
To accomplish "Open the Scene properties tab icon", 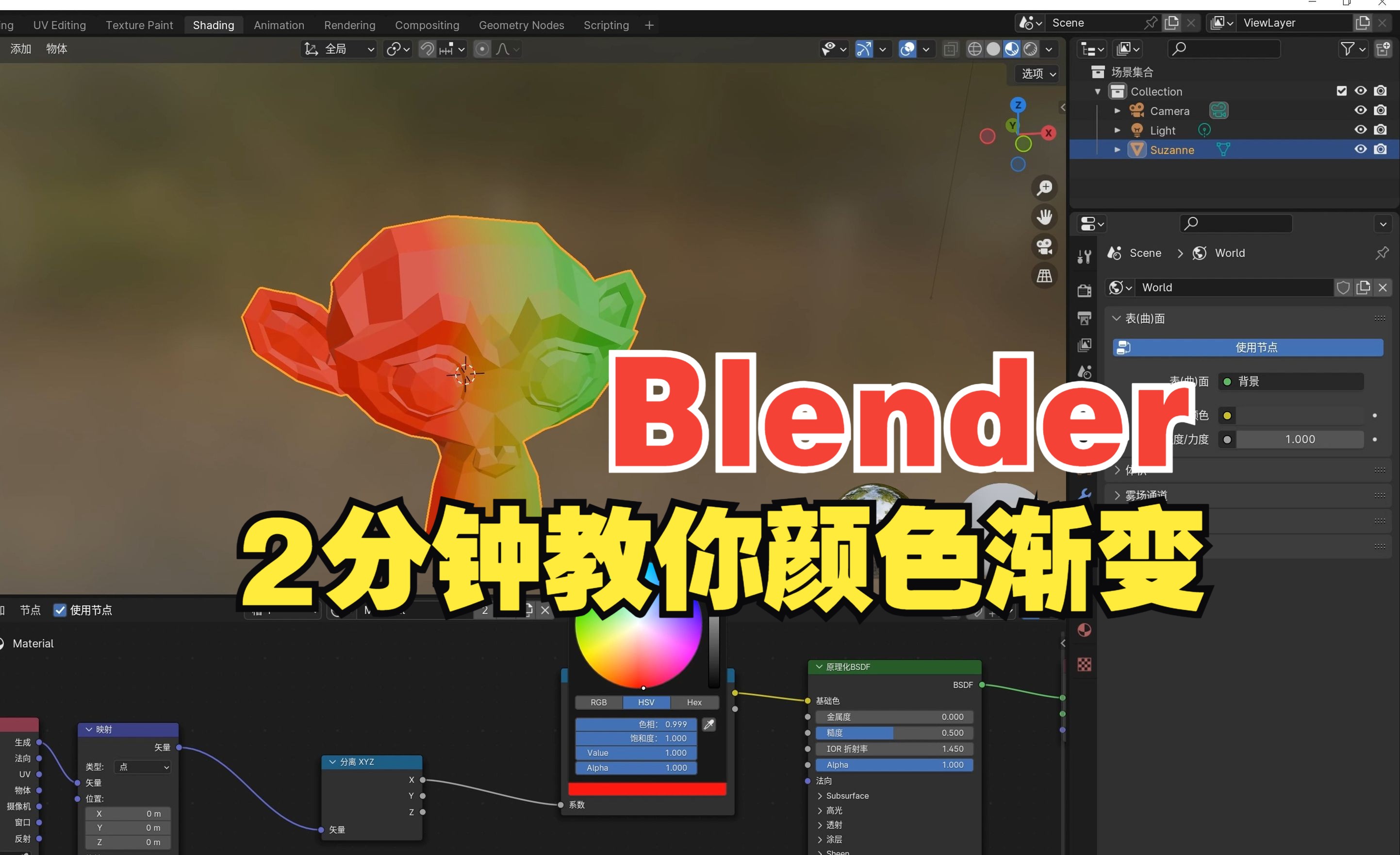I will pos(1084,372).
